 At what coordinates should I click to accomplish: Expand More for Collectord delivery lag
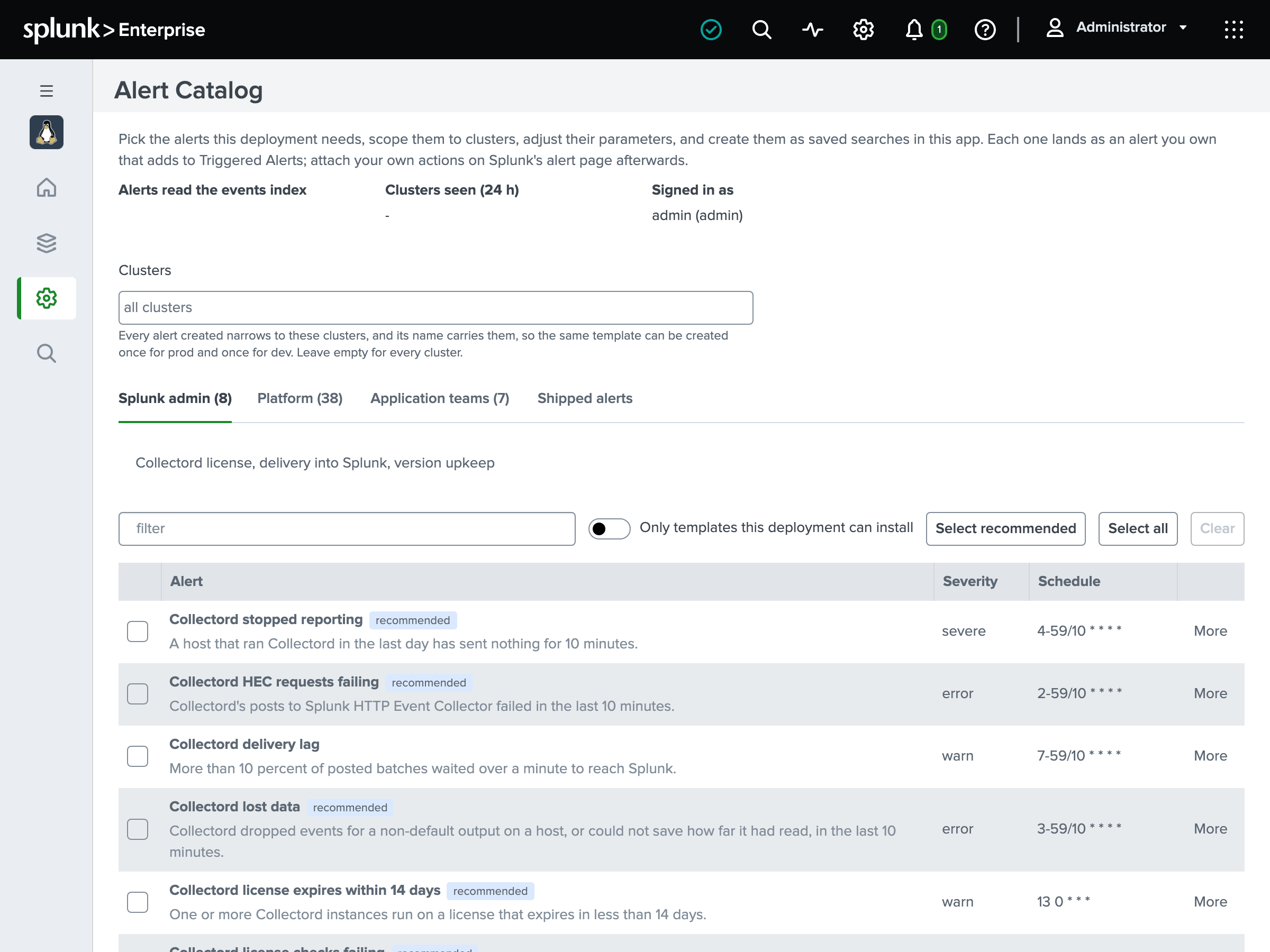(1210, 756)
